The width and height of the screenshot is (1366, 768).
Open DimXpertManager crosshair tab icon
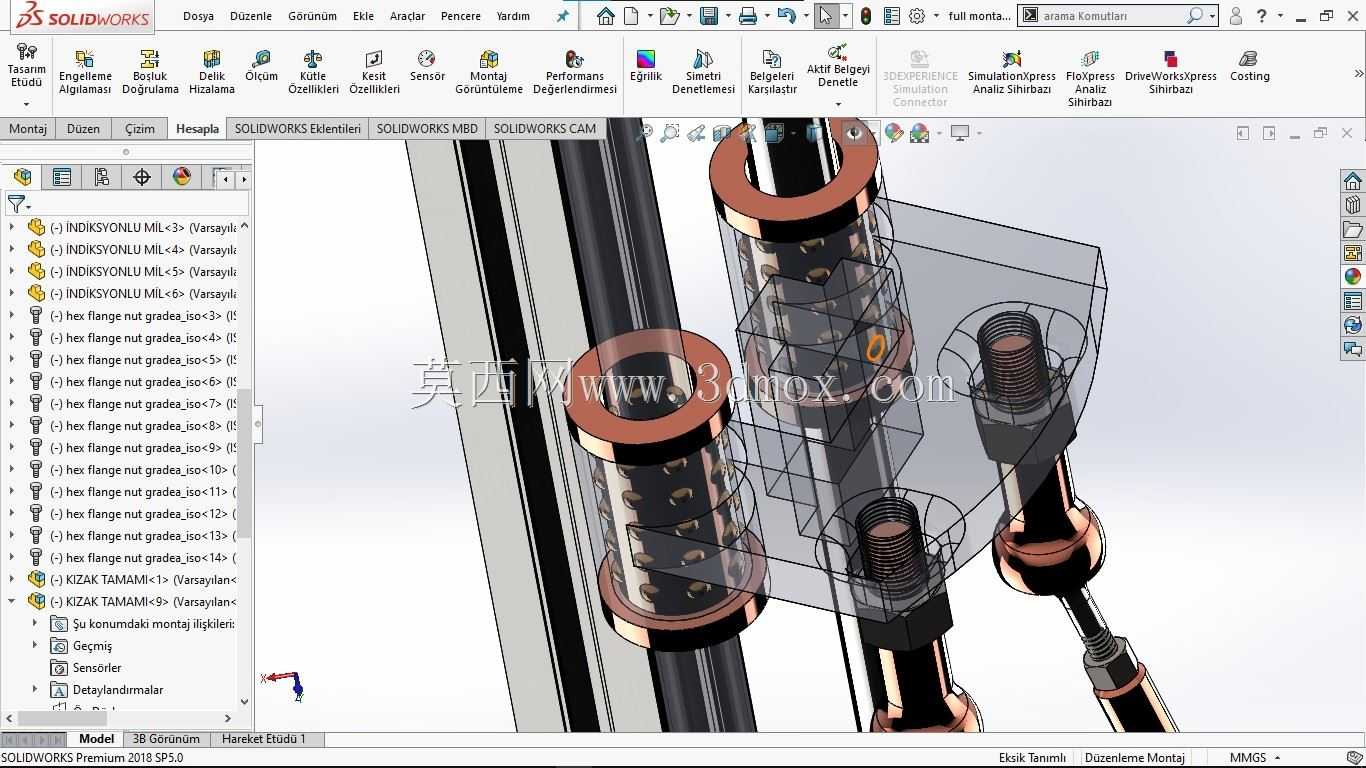click(142, 177)
